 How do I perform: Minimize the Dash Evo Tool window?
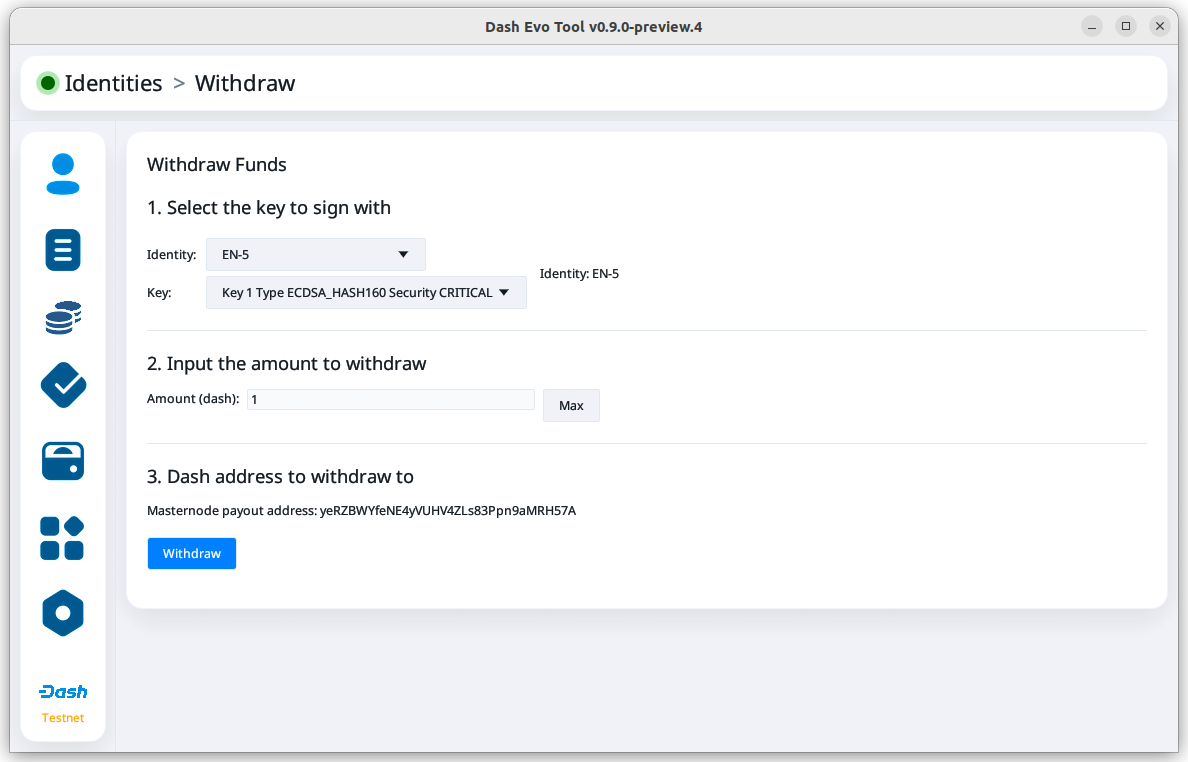pyautogui.click(x=1092, y=27)
